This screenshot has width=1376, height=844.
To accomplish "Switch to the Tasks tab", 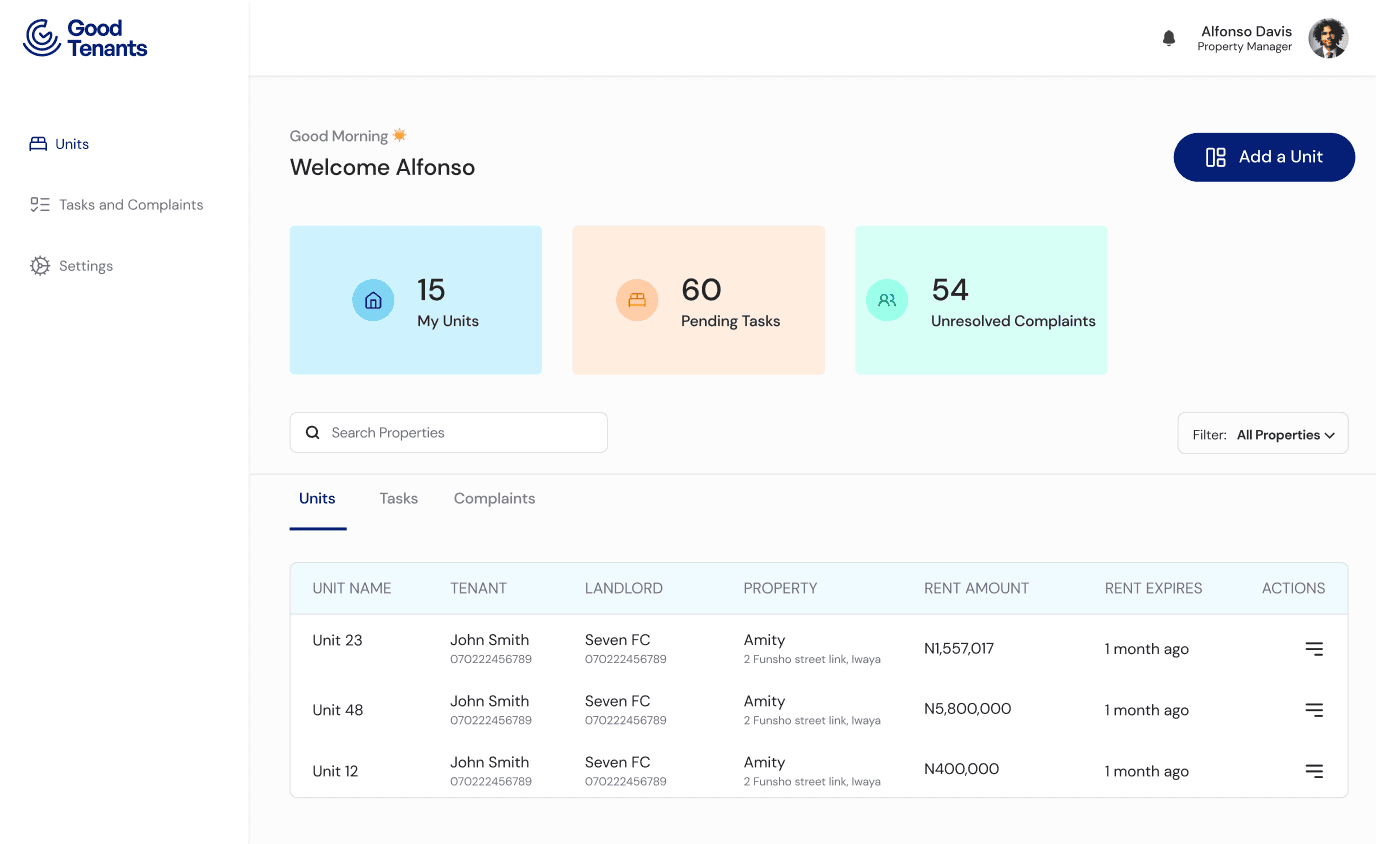I will 398,498.
